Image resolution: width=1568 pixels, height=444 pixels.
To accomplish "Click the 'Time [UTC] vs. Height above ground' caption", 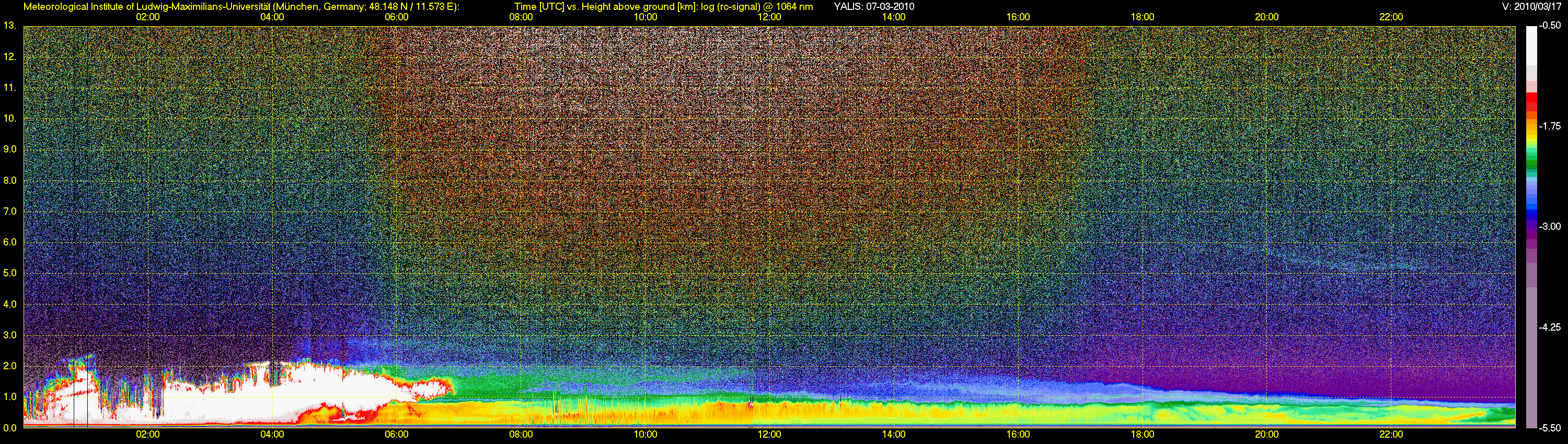I will point(663,7).
